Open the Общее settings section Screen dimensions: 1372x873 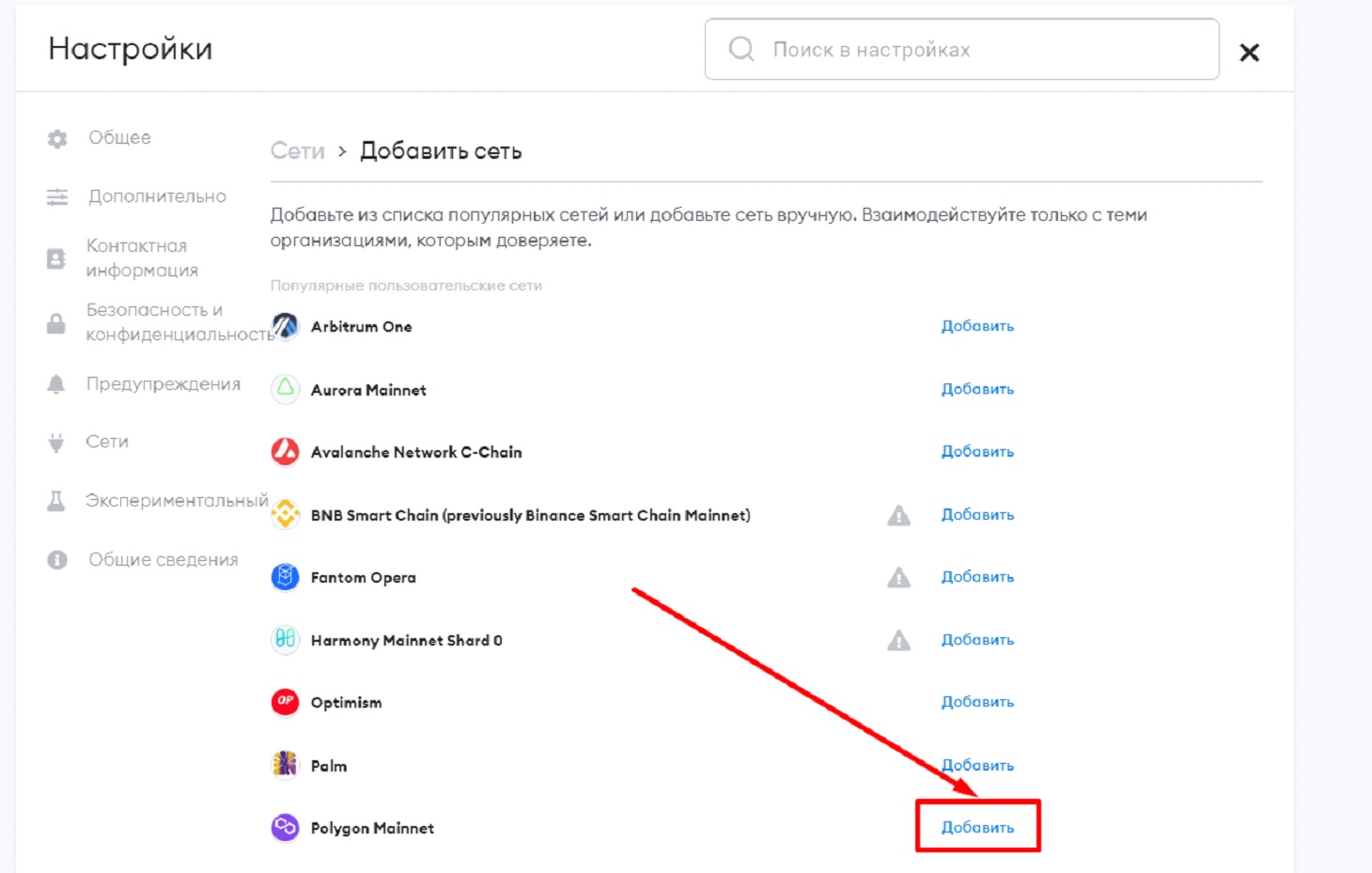click(x=119, y=138)
